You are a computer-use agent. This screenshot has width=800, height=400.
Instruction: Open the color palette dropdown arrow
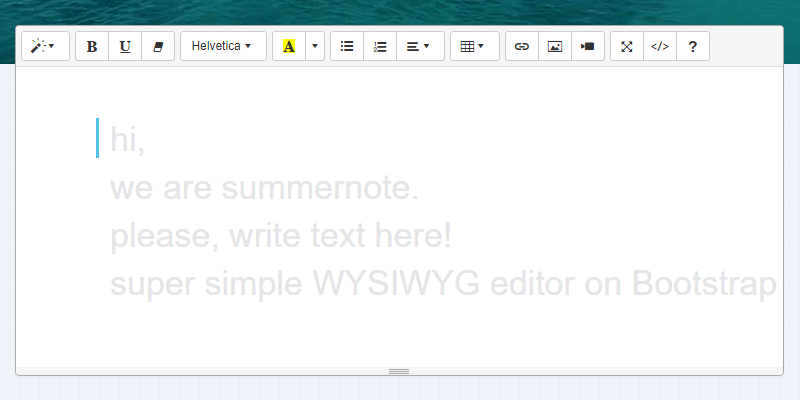(x=315, y=46)
